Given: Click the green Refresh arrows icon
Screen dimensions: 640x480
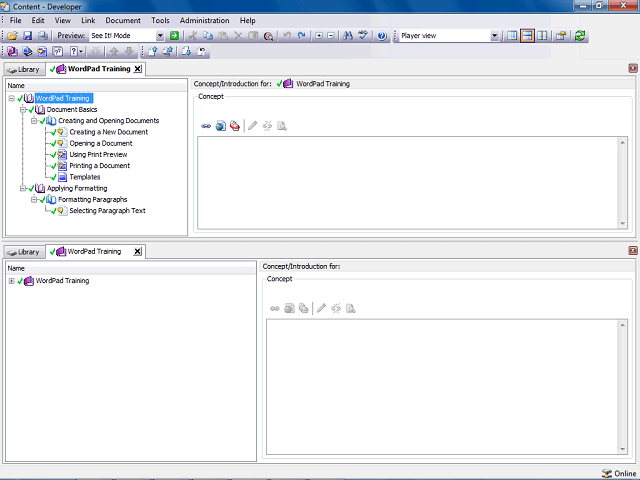Looking at the screenshot, I should 580,36.
